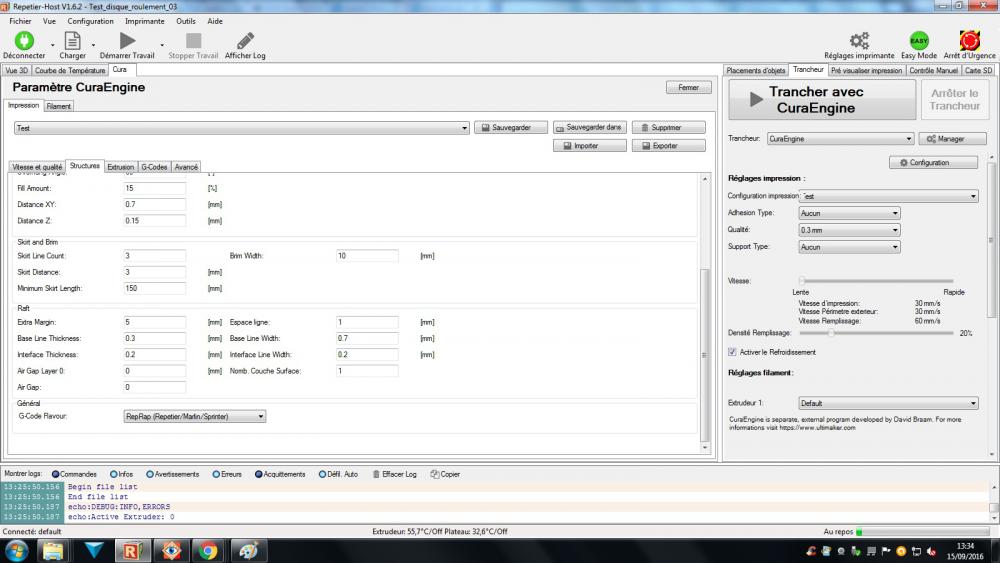Open the G-Code Flavour dropdown
The width and height of the screenshot is (1000, 563).
click(x=195, y=416)
